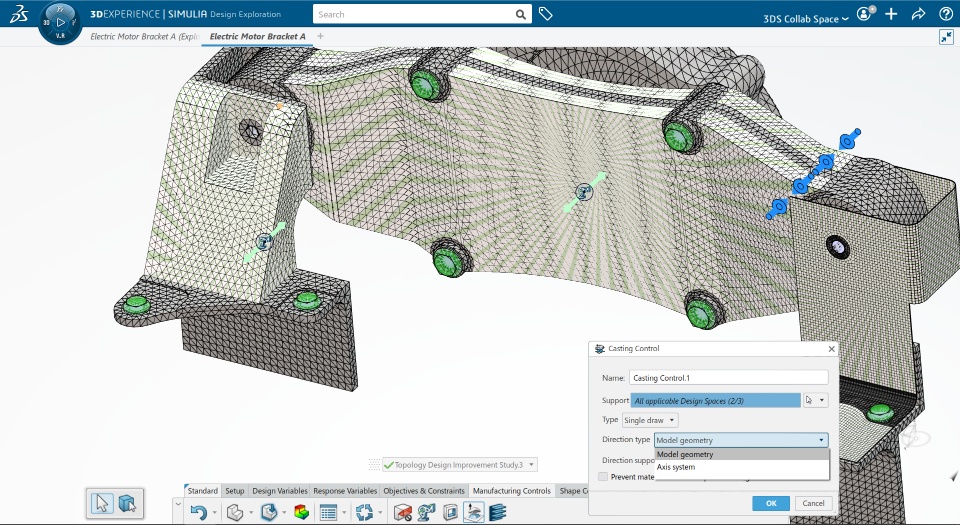
Task: Click the blue stacked layers stamping icon
Action: 498,512
